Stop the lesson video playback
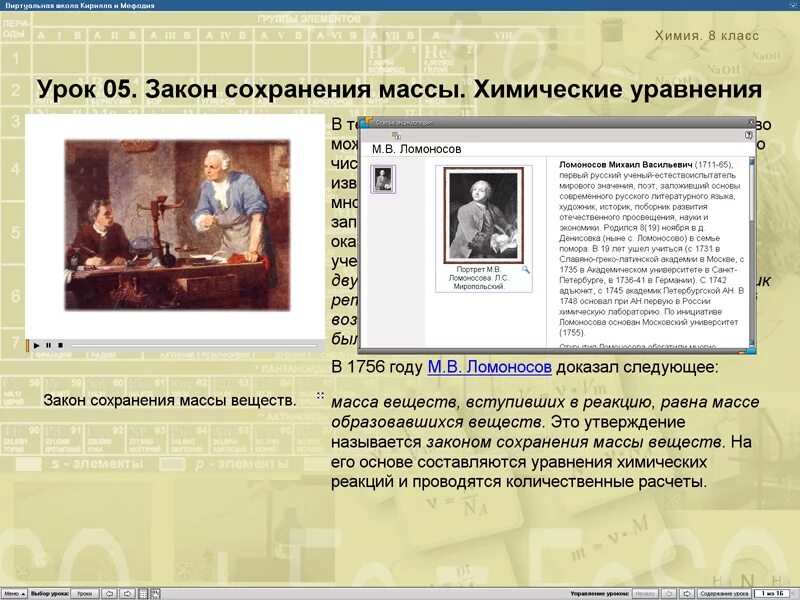Screen dimensions: 800x600 pyautogui.click(x=60, y=345)
